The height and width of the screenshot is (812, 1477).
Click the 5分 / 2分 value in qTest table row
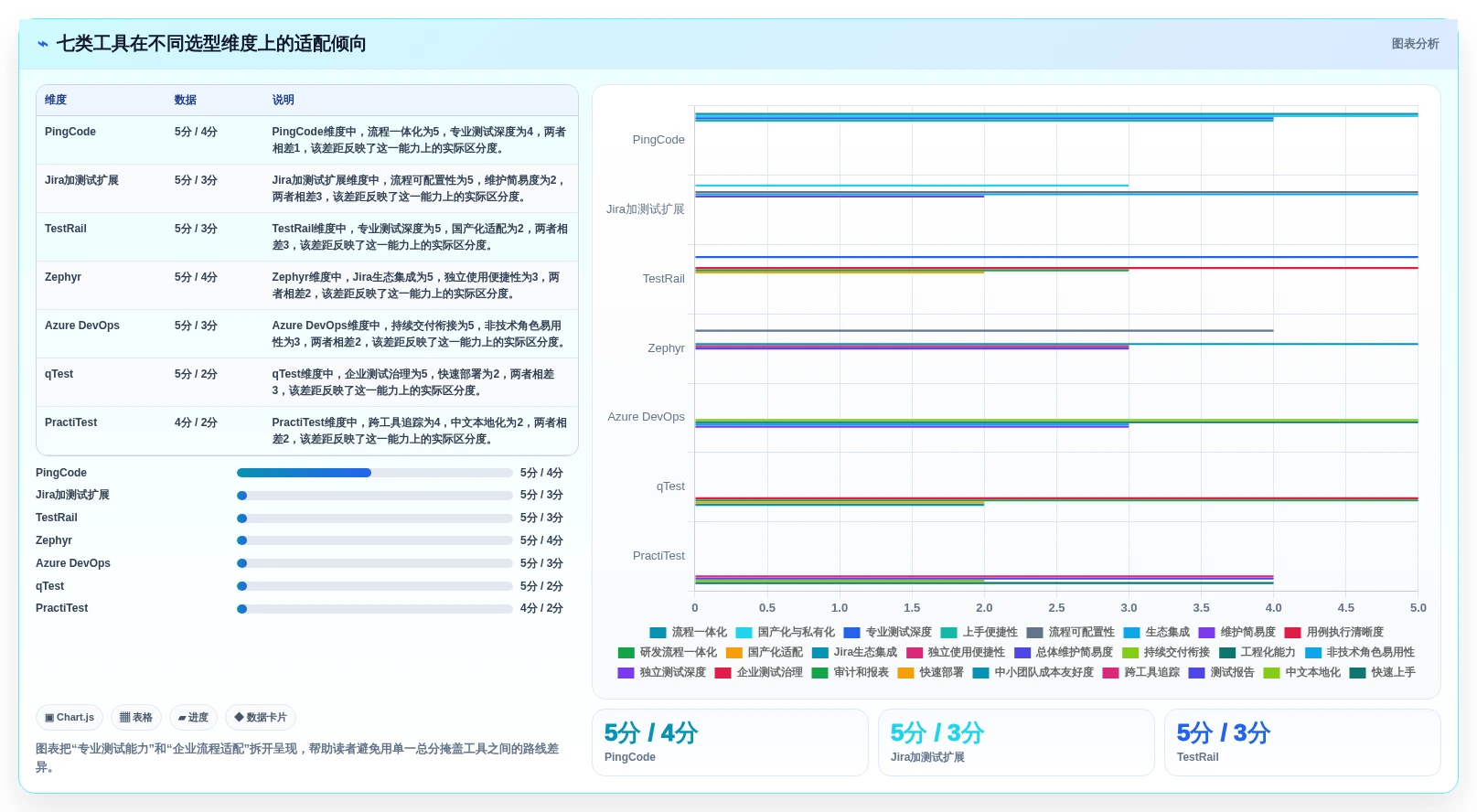[x=196, y=374]
